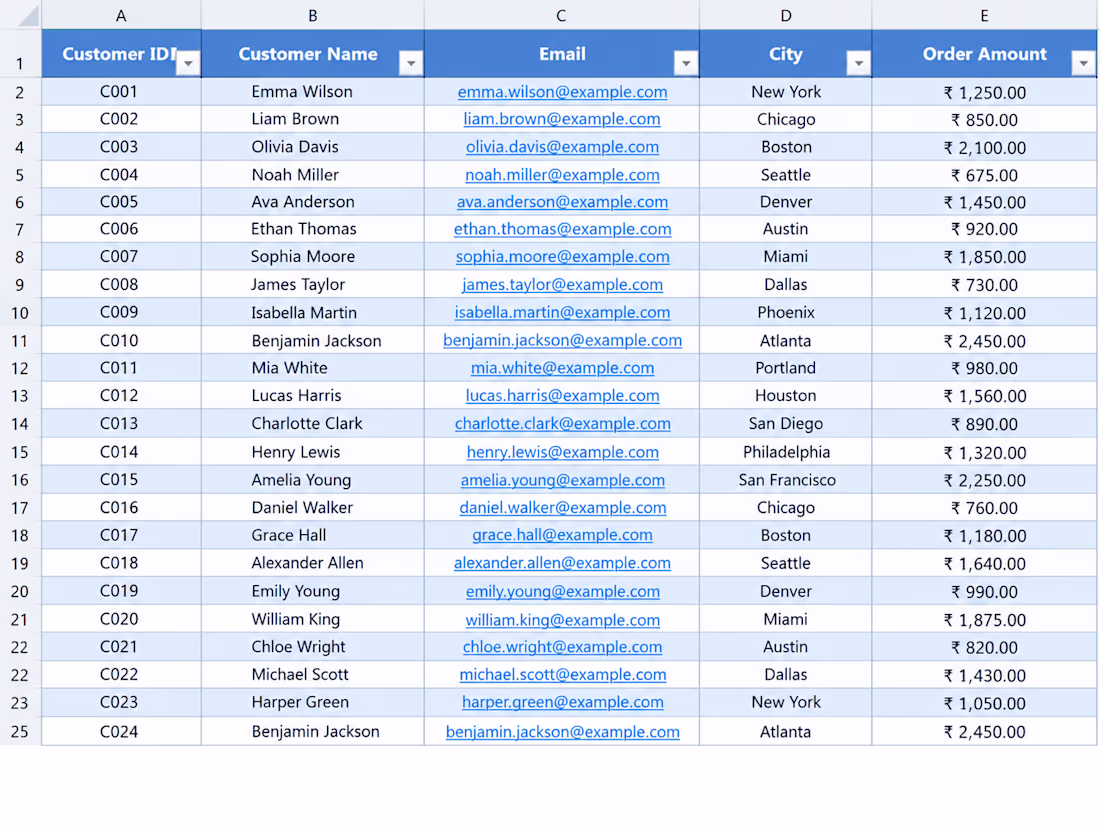Open michael.scott@example.com email link
Screen dimensions: 1100x825
tap(563, 675)
